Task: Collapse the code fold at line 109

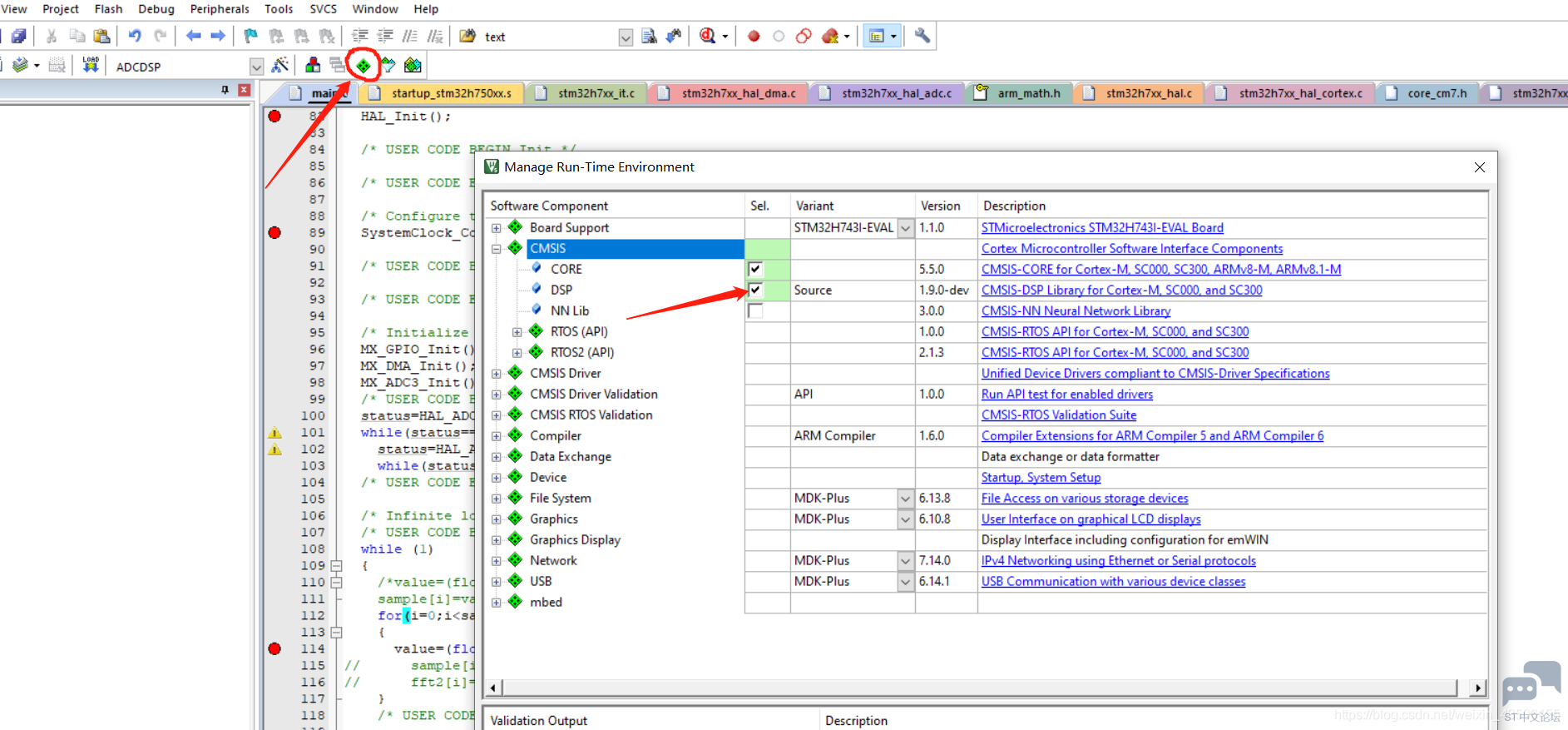Action: pyautogui.click(x=337, y=566)
